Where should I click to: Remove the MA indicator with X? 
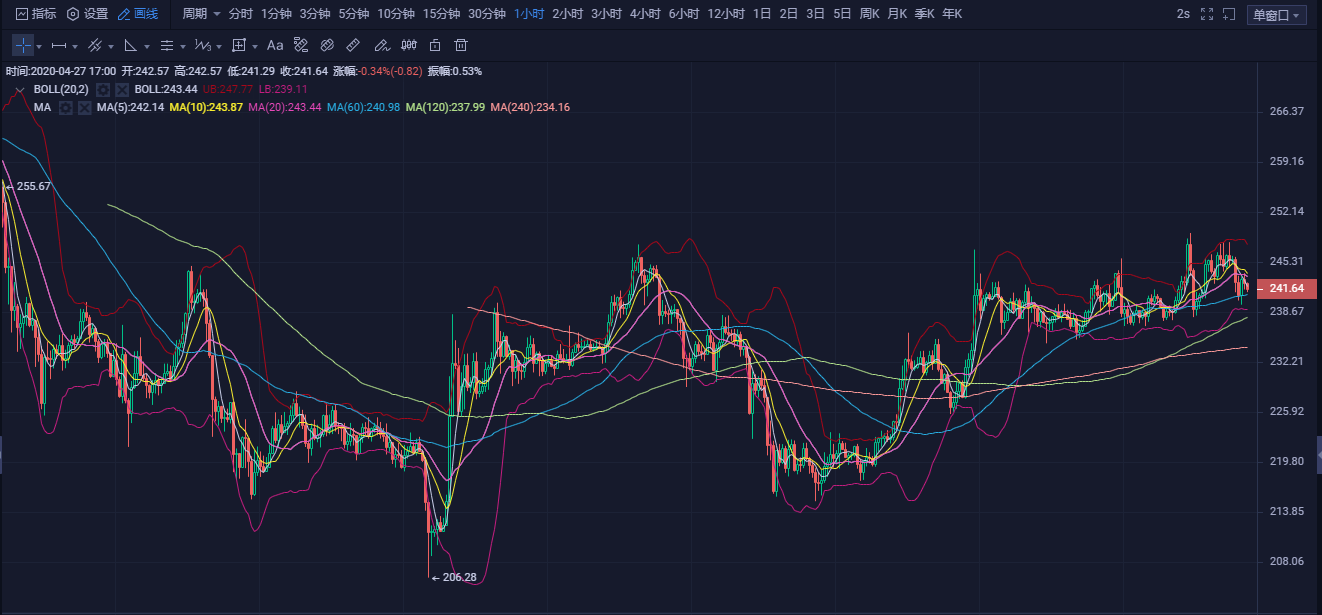84,107
